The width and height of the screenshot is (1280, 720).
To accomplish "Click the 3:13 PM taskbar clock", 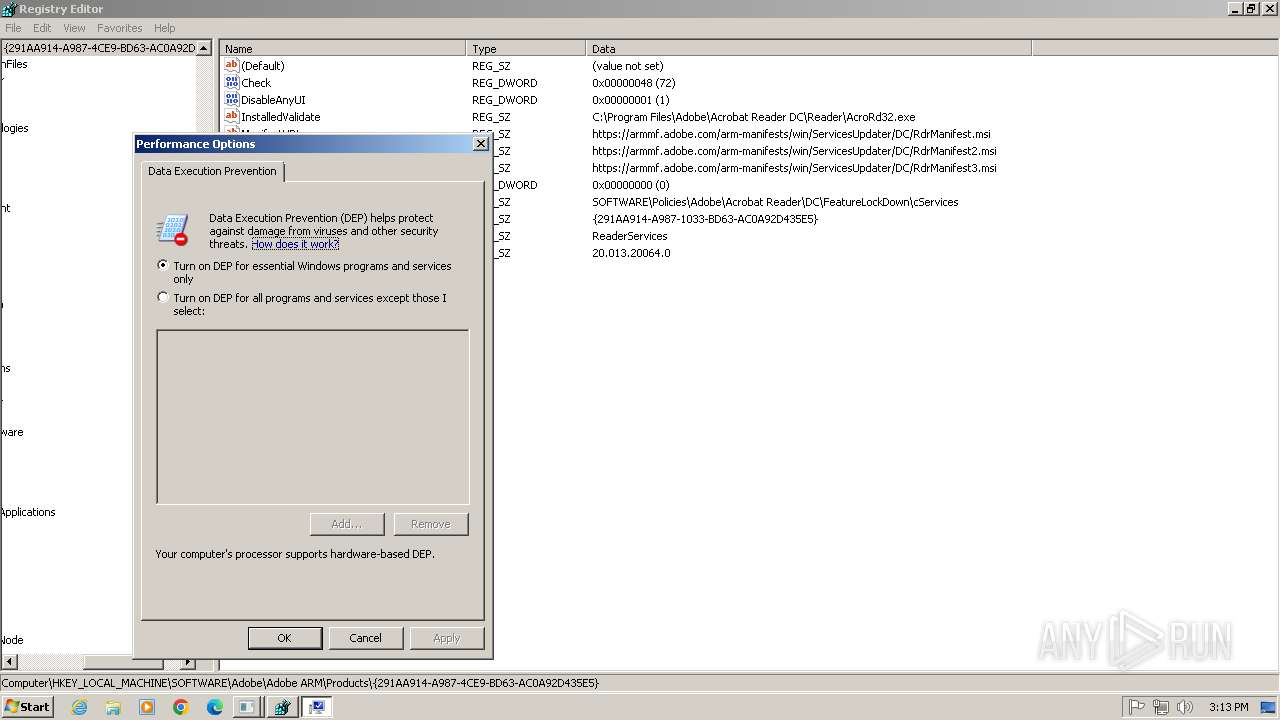I will click(1228, 707).
